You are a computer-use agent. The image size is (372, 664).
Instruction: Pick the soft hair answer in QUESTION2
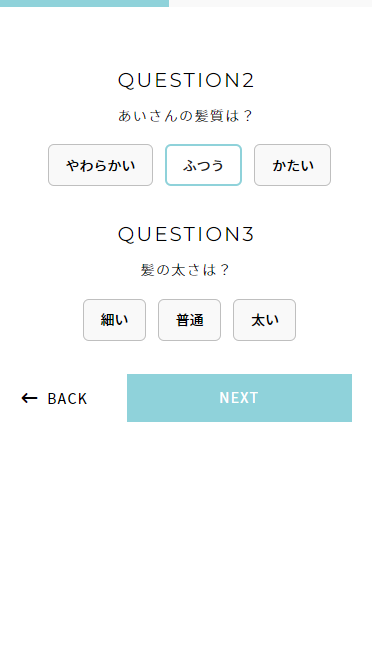click(x=100, y=165)
